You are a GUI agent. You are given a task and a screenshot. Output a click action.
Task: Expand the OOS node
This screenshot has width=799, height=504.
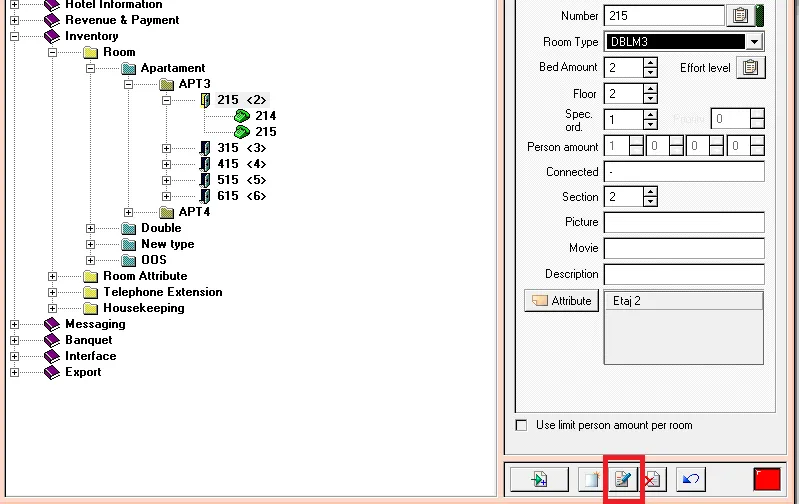click(90, 260)
